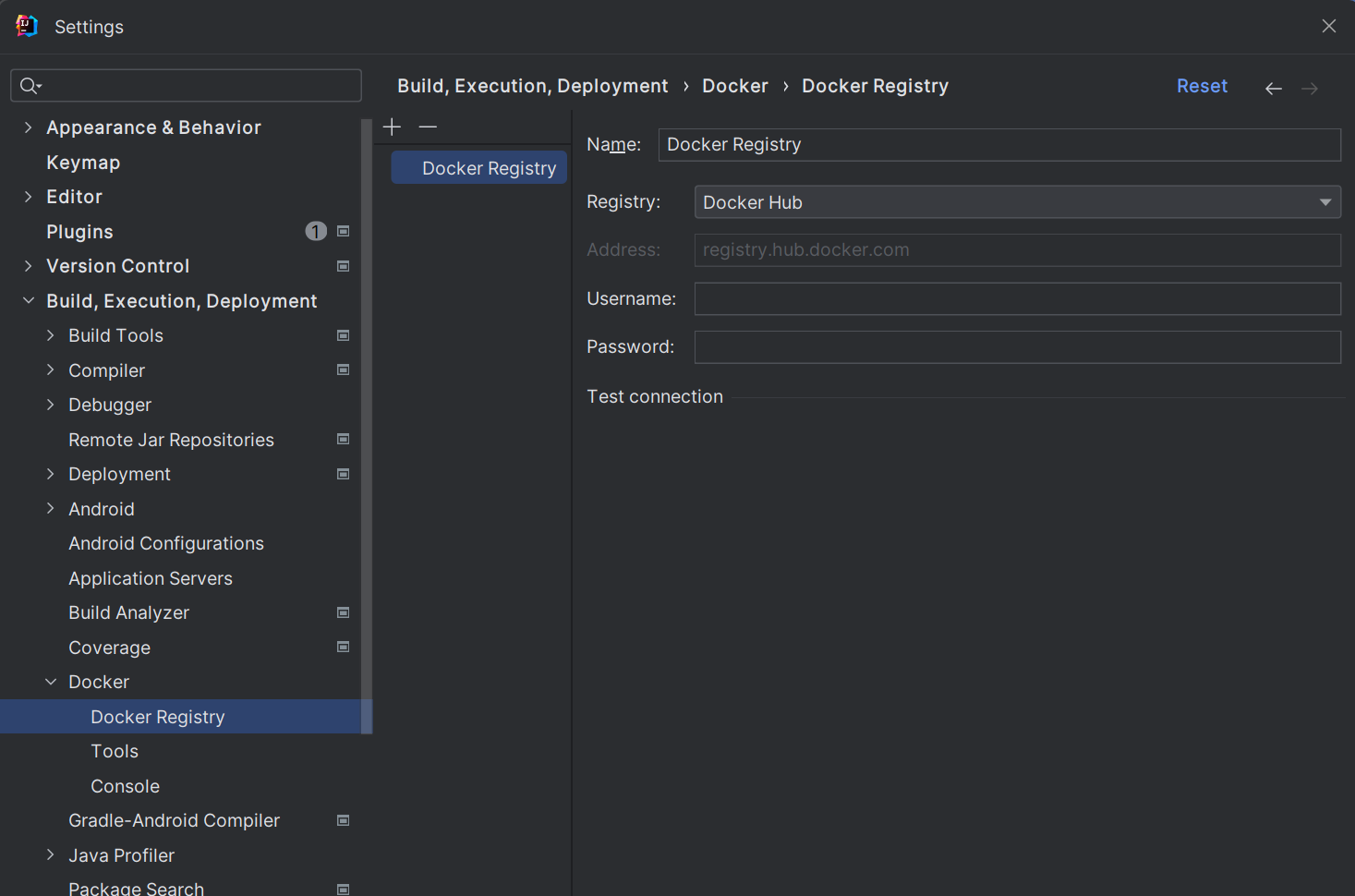Screen dimensions: 1355x896
Task: Expand the Compiler node
Action: coord(51,369)
